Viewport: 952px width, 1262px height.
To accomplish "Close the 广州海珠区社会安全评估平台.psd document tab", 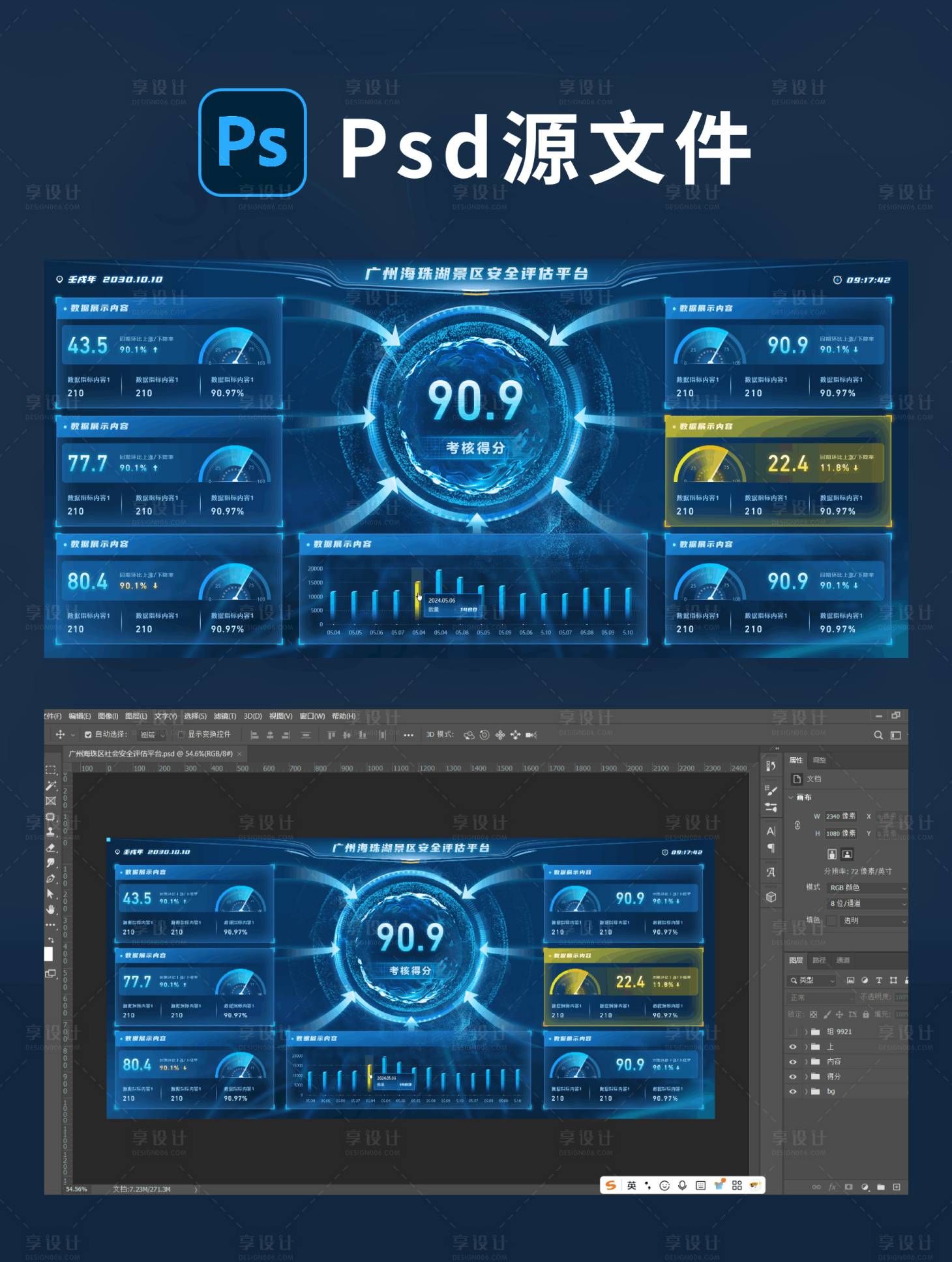I will (239, 753).
